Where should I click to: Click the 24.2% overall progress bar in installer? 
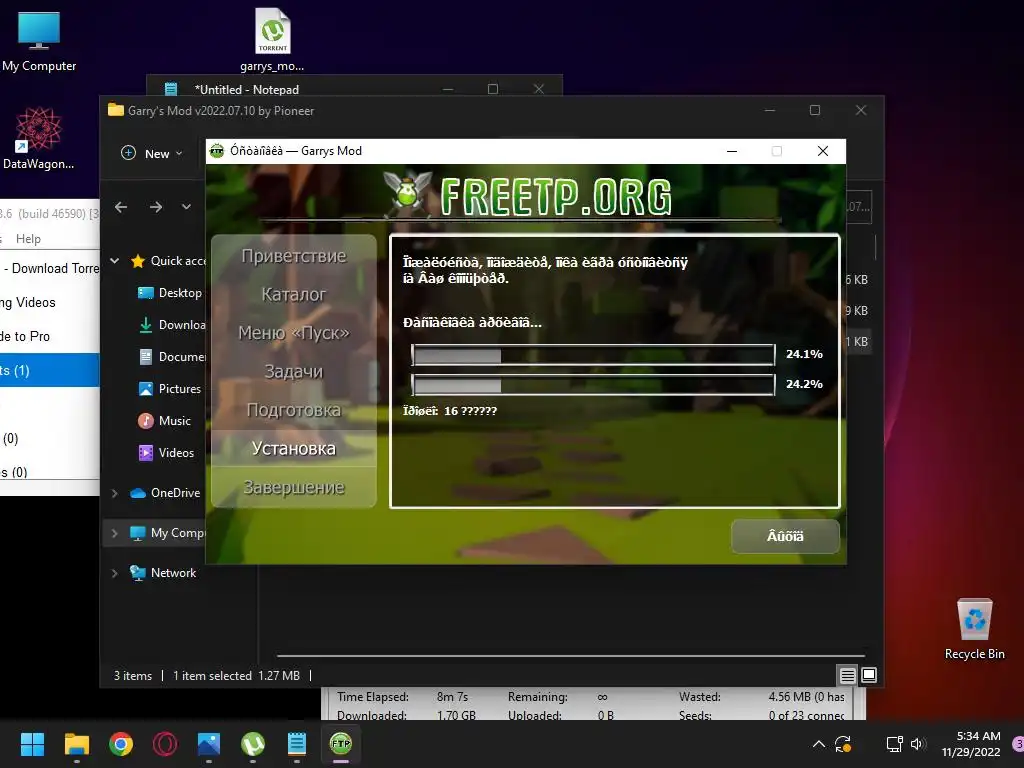pos(593,385)
